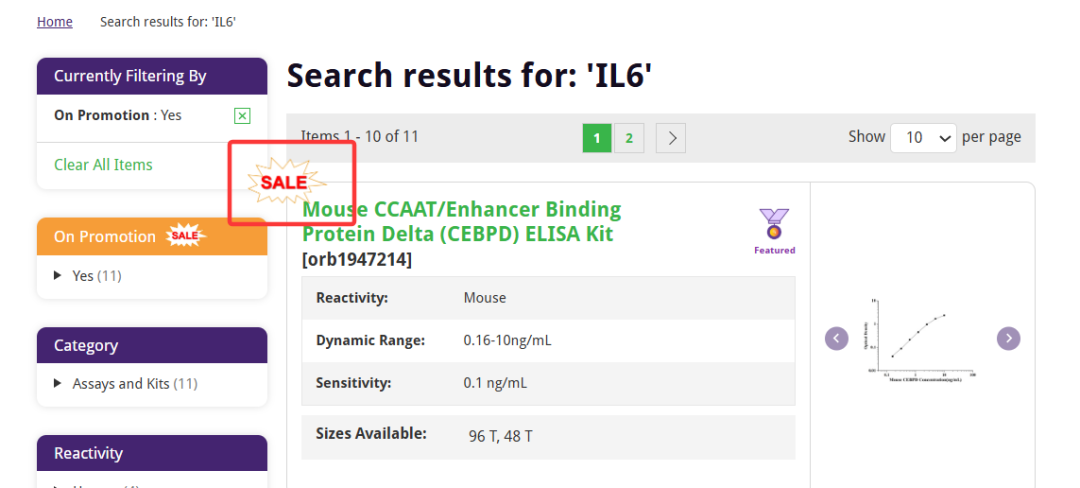1080x488 pixels.
Task: Open the Mouse CEBPD ELISA Kit product title
Action: click(x=461, y=222)
